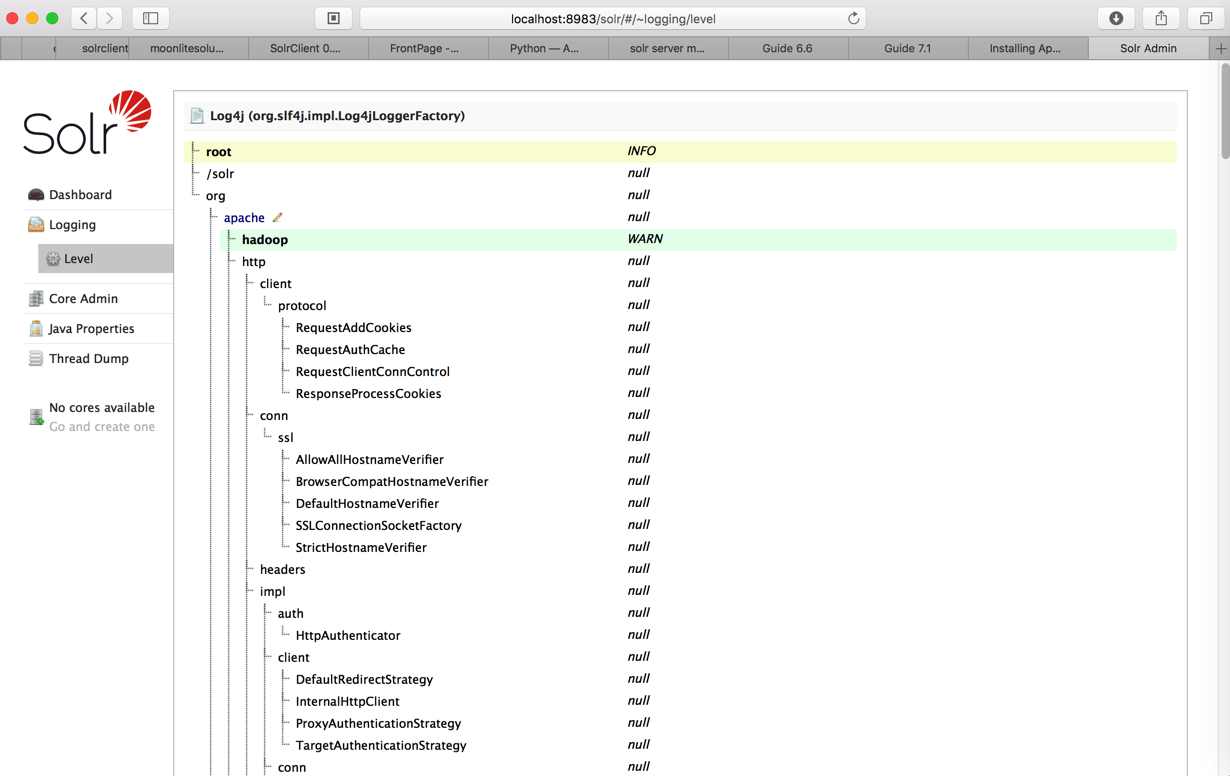The image size is (1230, 776).
Task: Select the RequestAddCookies logger
Action: (354, 328)
